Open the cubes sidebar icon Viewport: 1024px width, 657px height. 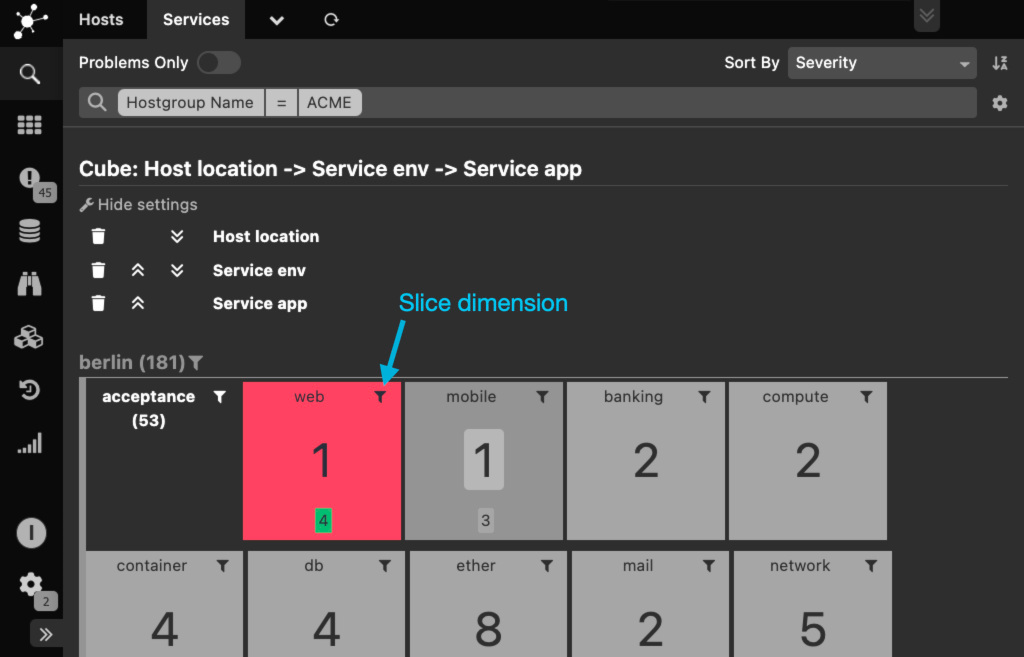[x=29, y=338]
